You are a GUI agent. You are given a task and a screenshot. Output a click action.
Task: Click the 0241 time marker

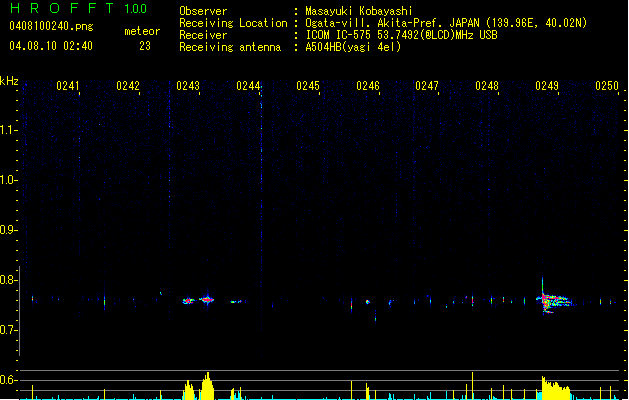pyautogui.click(x=68, y=86)
